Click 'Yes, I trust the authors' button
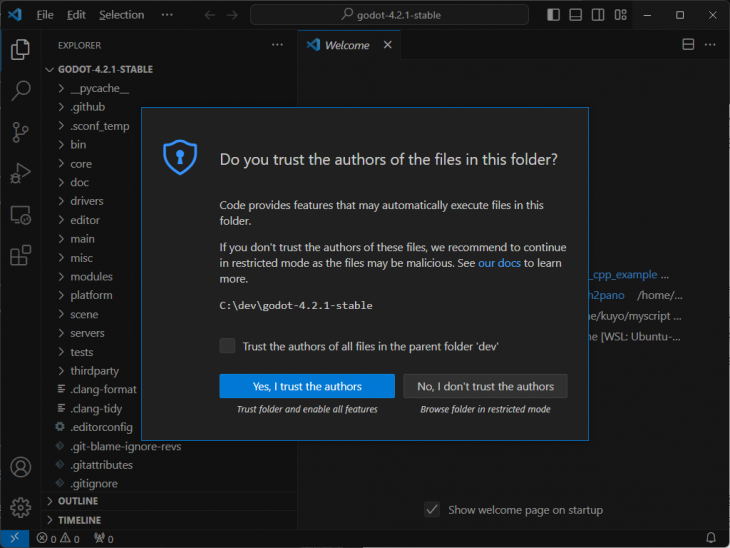Image resolution: width=730 pixels, height=548 pixels. click(x=307, y=386)
